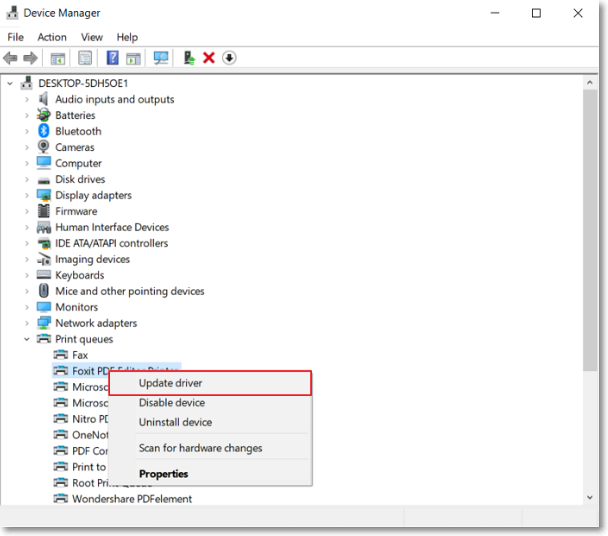Viewport: 608px width, 536px height.
Task: Click the Network adapters icon
Action: click(x=43, y=323)
